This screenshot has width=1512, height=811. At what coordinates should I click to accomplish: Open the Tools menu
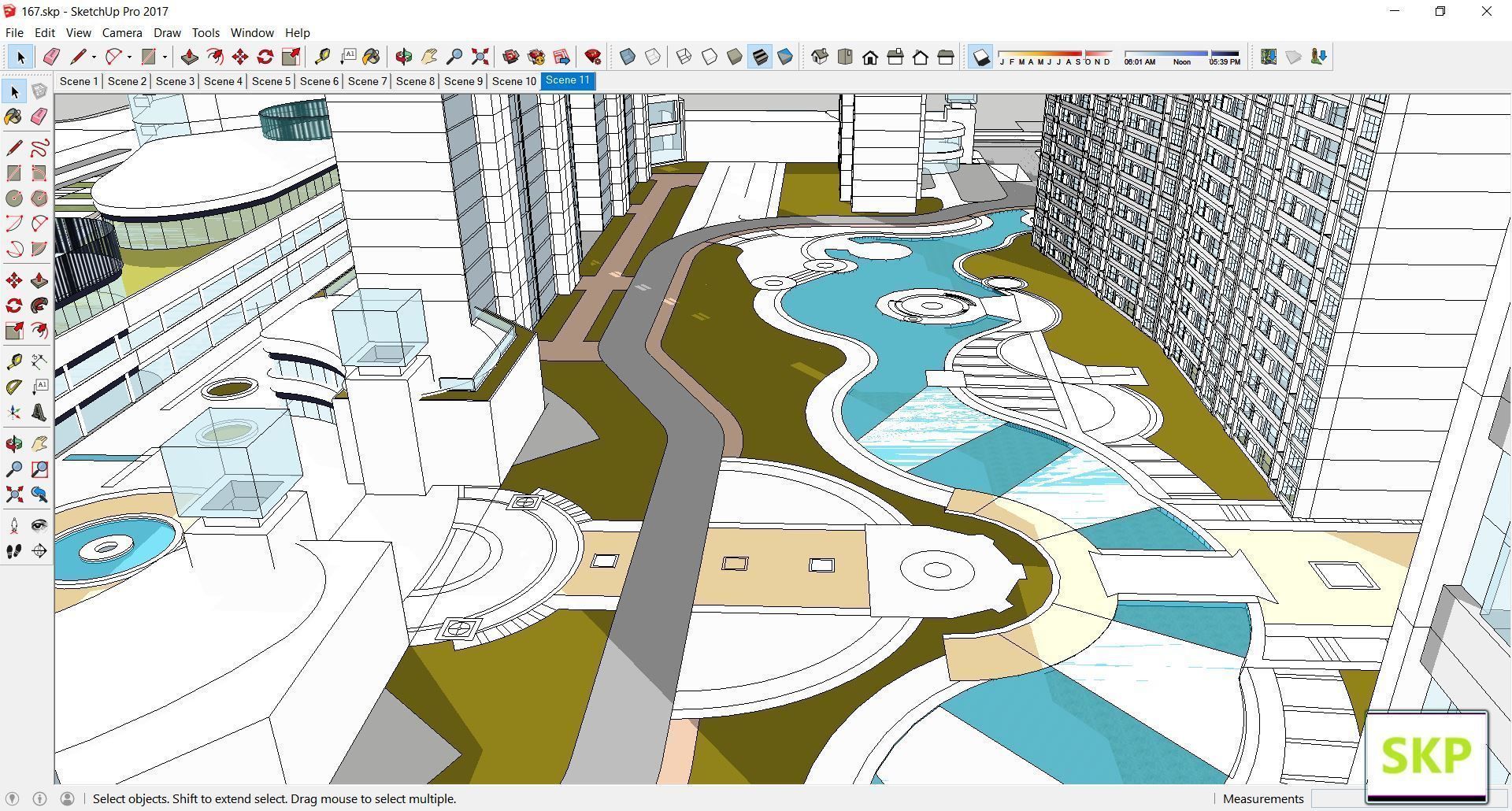click(206, 32)
